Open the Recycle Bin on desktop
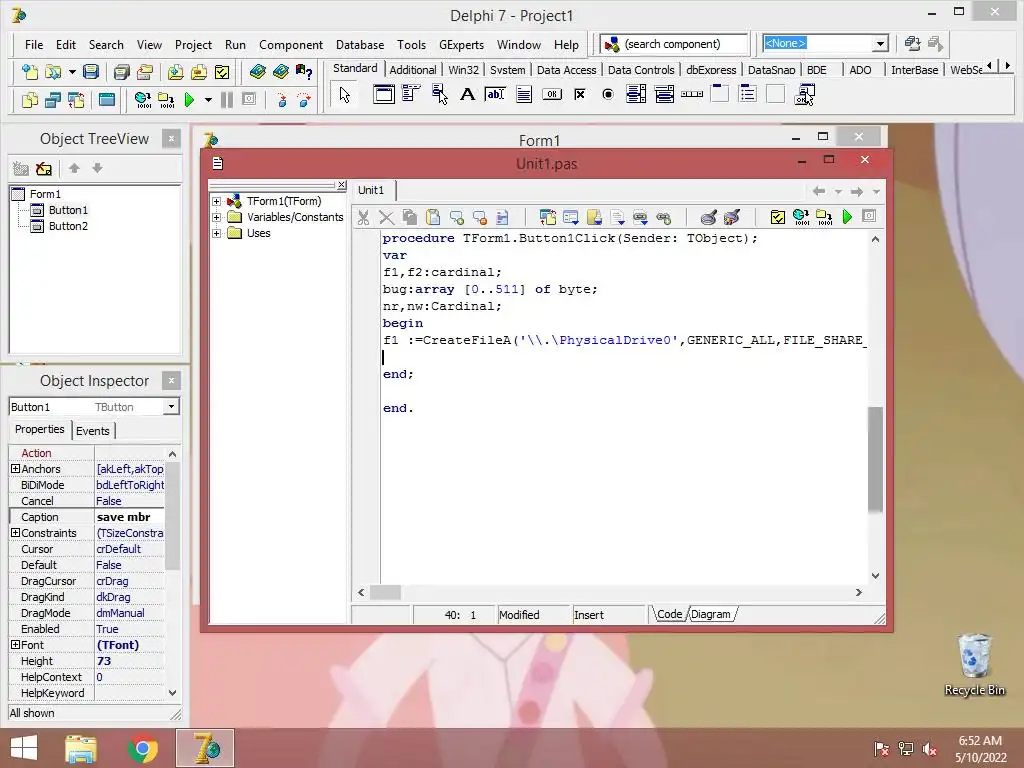The width and height of the screenshot is (1024, 768). (974, 665)
